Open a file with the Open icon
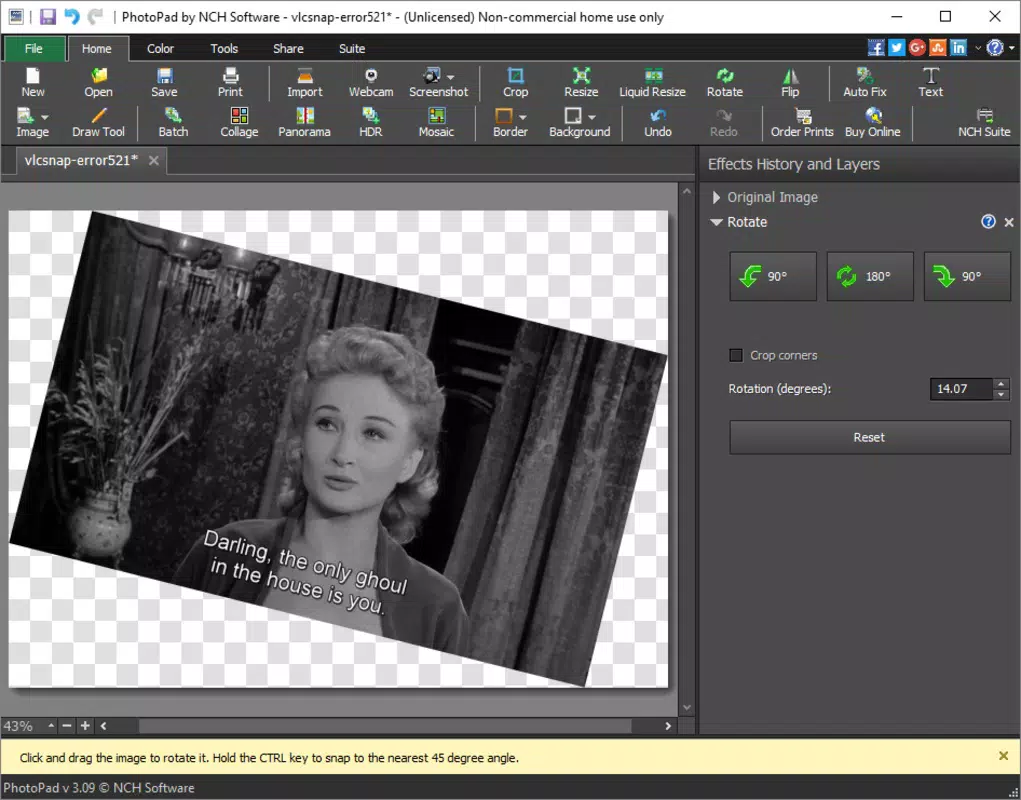 (98, 82)
